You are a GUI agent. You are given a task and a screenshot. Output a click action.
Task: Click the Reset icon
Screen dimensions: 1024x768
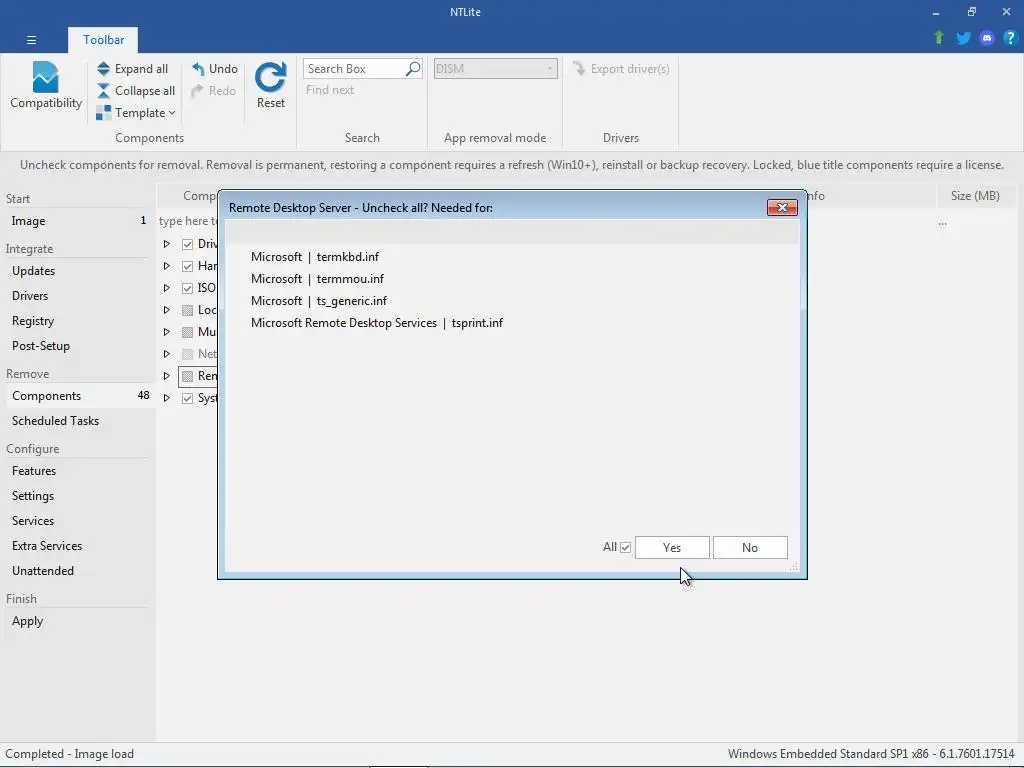(x=270, y=77)
